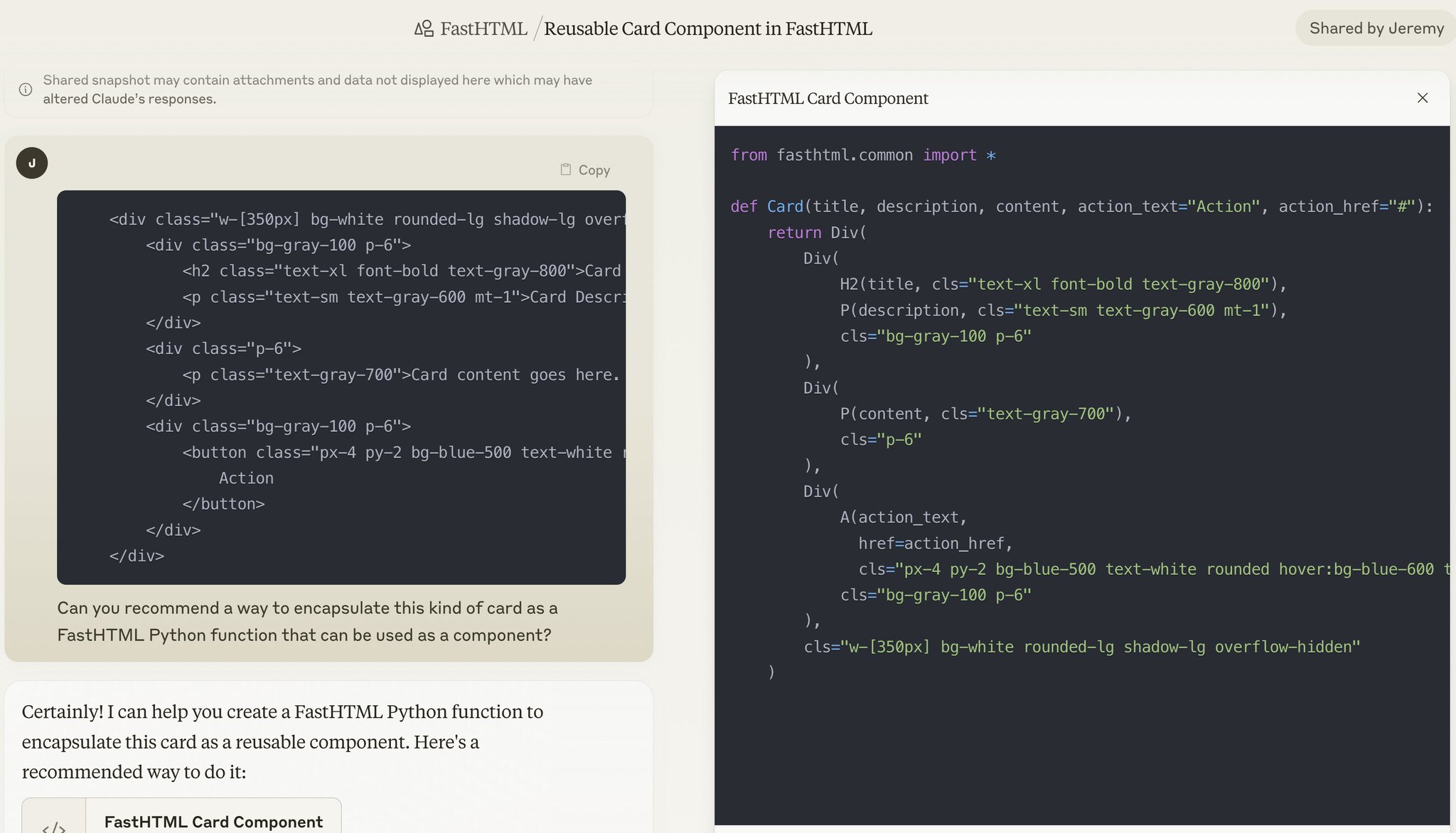Click the shared snapshot notice text
This screenshot has height=833, width=1456.
pos(317,90)
